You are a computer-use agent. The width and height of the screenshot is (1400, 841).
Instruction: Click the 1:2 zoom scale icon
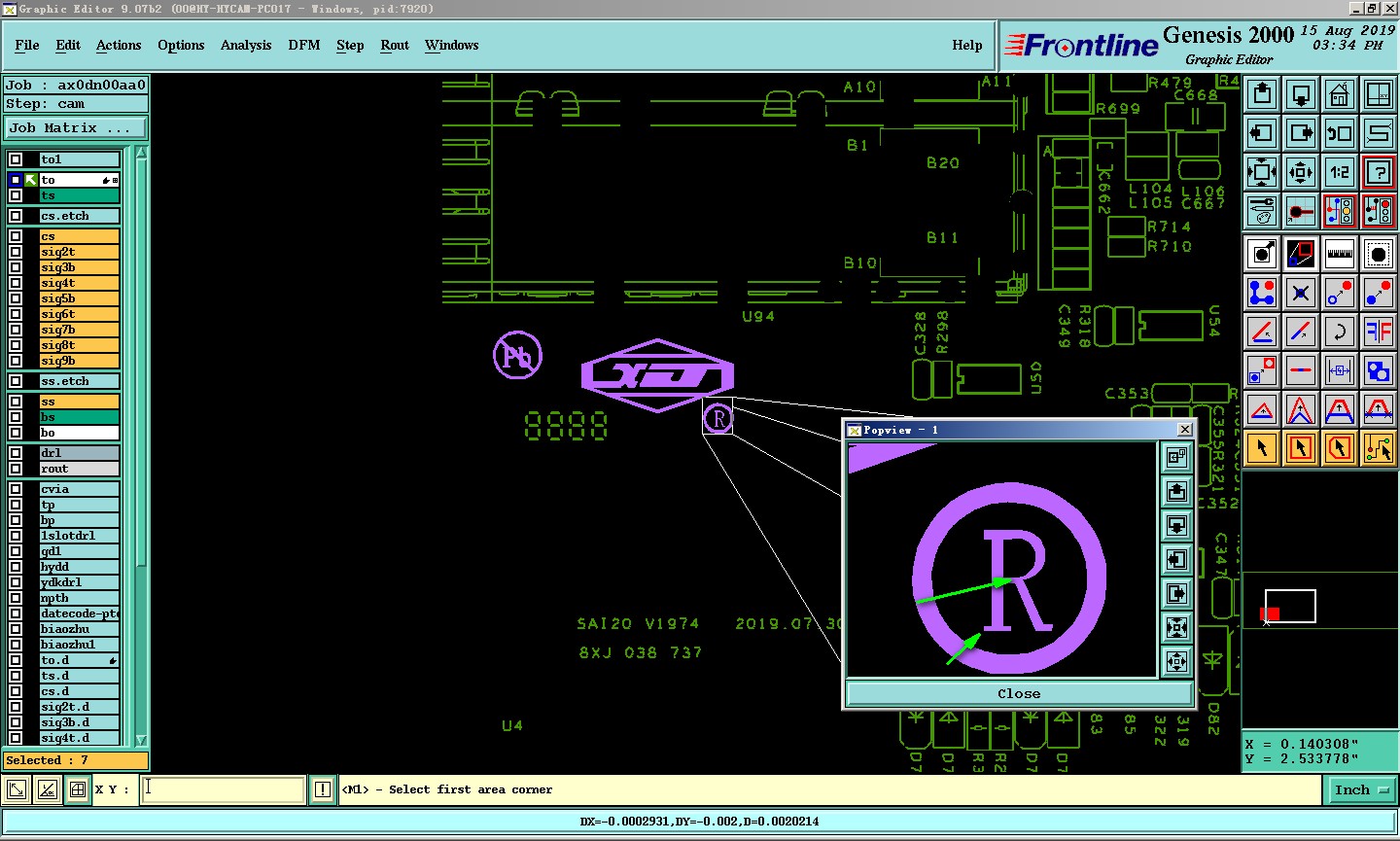pyautogui.click(x=1340, y=172)
